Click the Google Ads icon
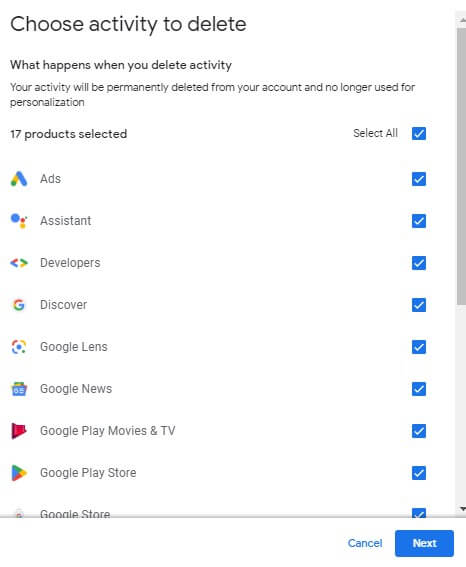This screenshot has width=466, height=567. click(19, 179)
